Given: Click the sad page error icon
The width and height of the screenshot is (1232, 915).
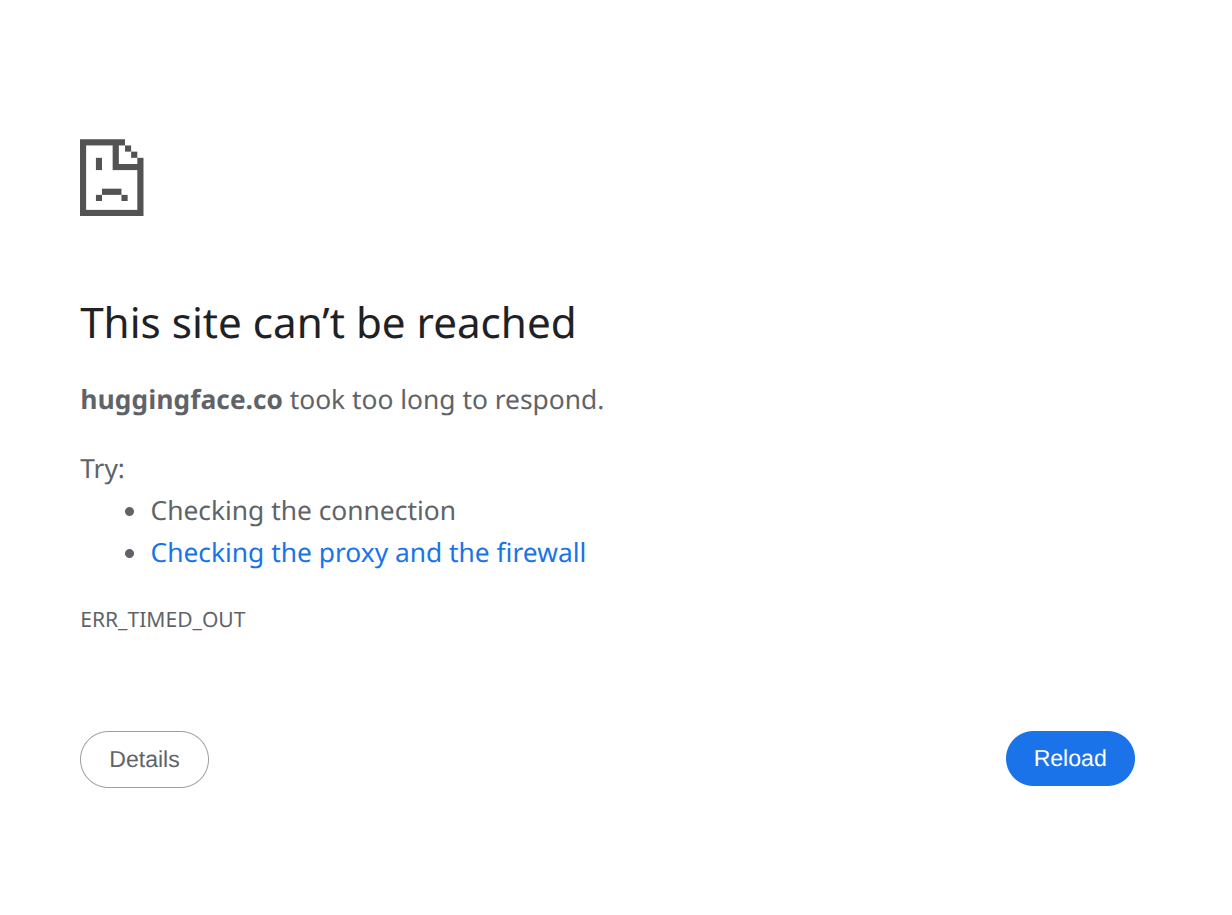Looking at the screenshot, I should click(111, 177).
